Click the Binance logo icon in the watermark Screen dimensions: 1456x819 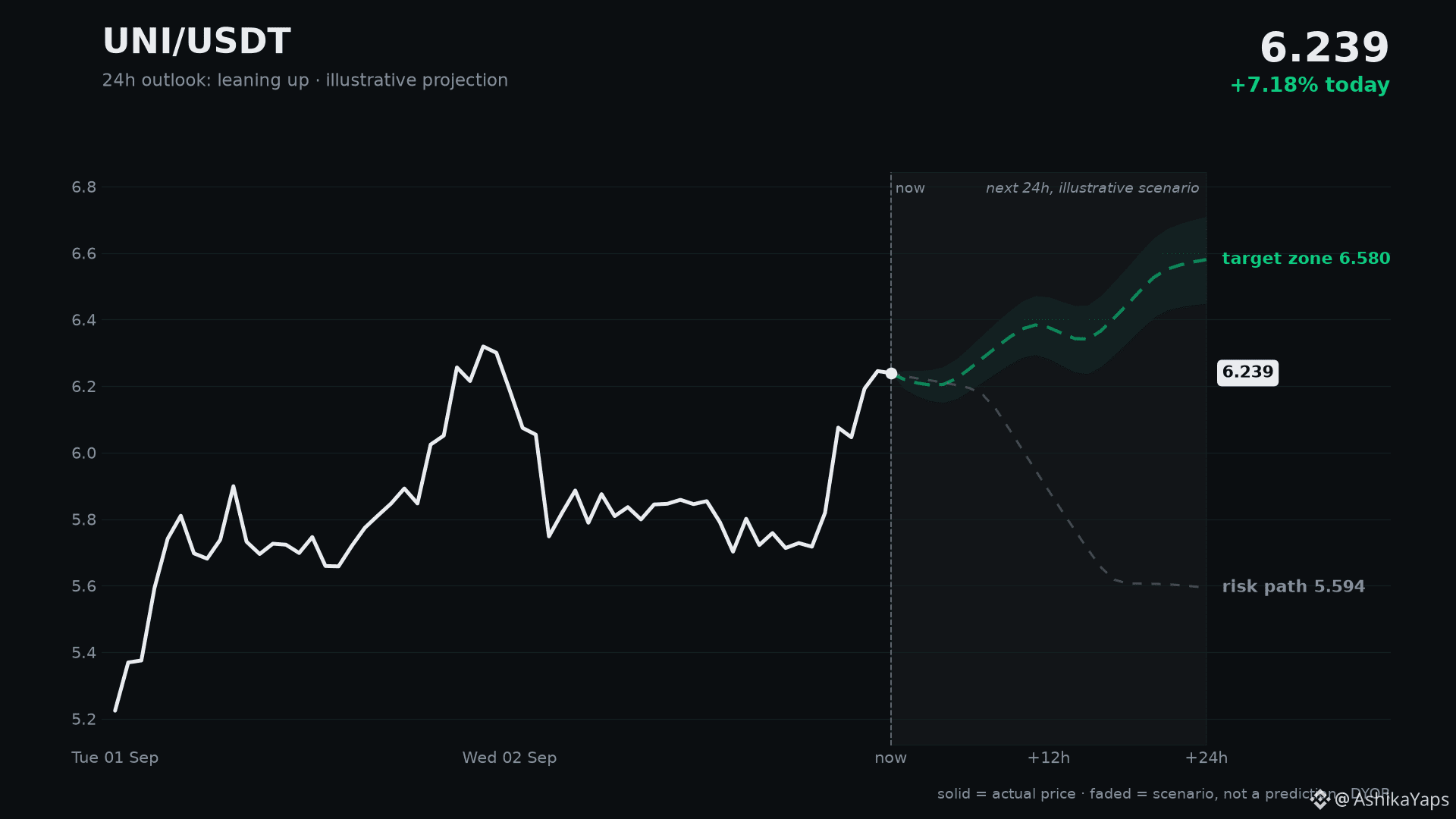[1320, 799]
